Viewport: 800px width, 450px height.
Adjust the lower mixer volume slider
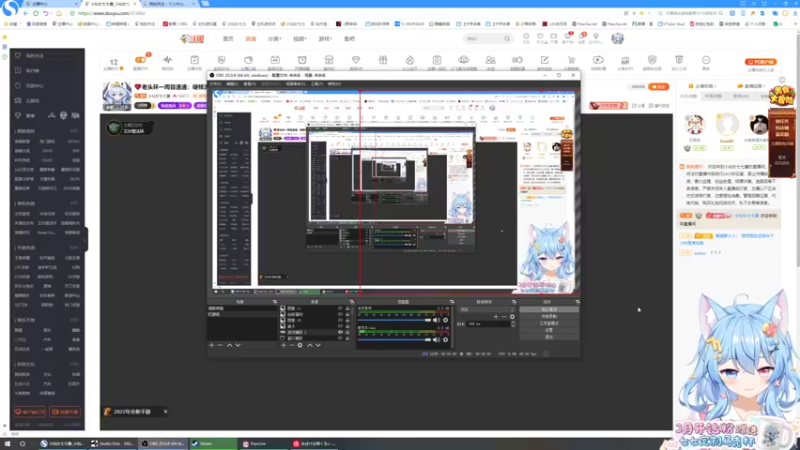pyautogui.click(x=394, y=340)
